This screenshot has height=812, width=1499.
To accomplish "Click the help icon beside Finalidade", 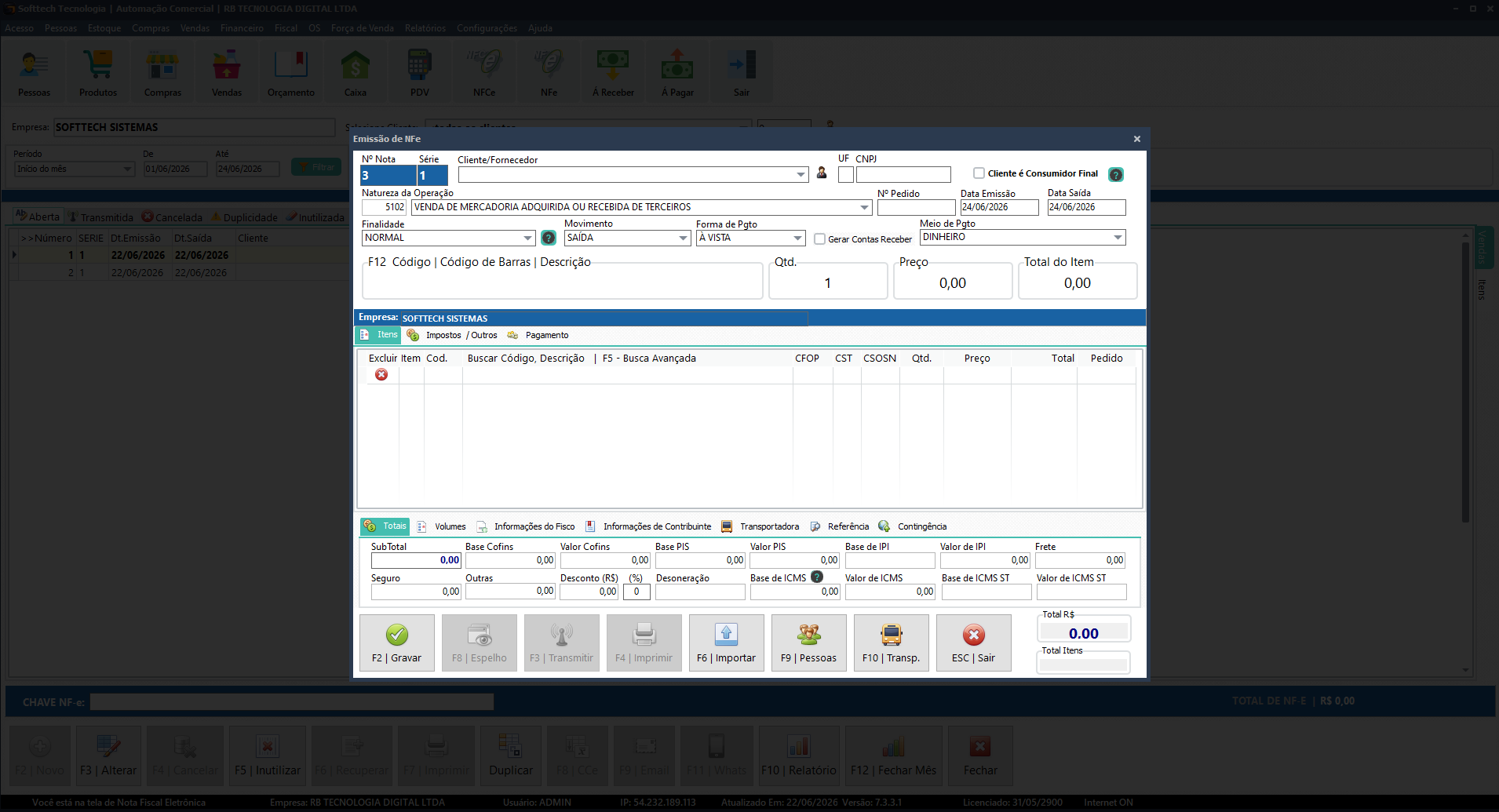I will pyautogui.click(x=549, y=238).
